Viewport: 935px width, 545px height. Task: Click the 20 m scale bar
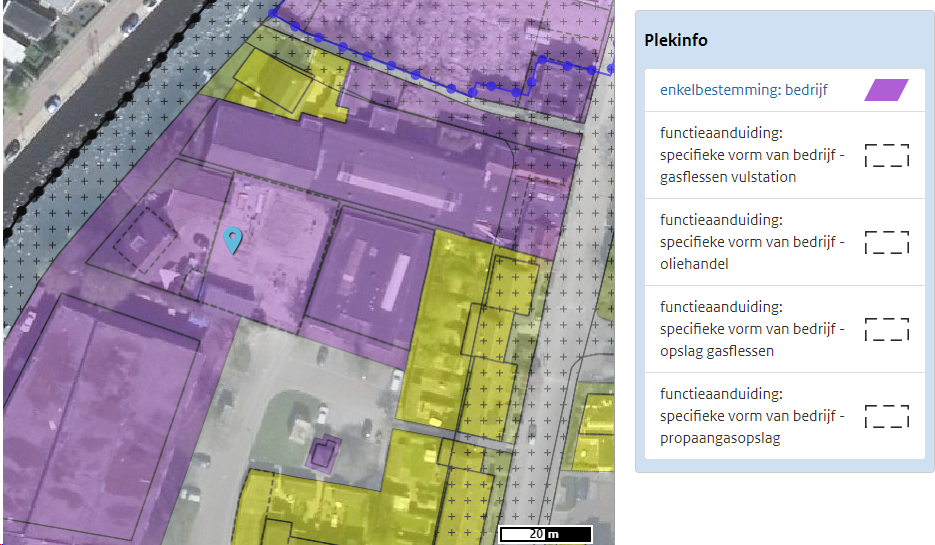click(545, 534)
